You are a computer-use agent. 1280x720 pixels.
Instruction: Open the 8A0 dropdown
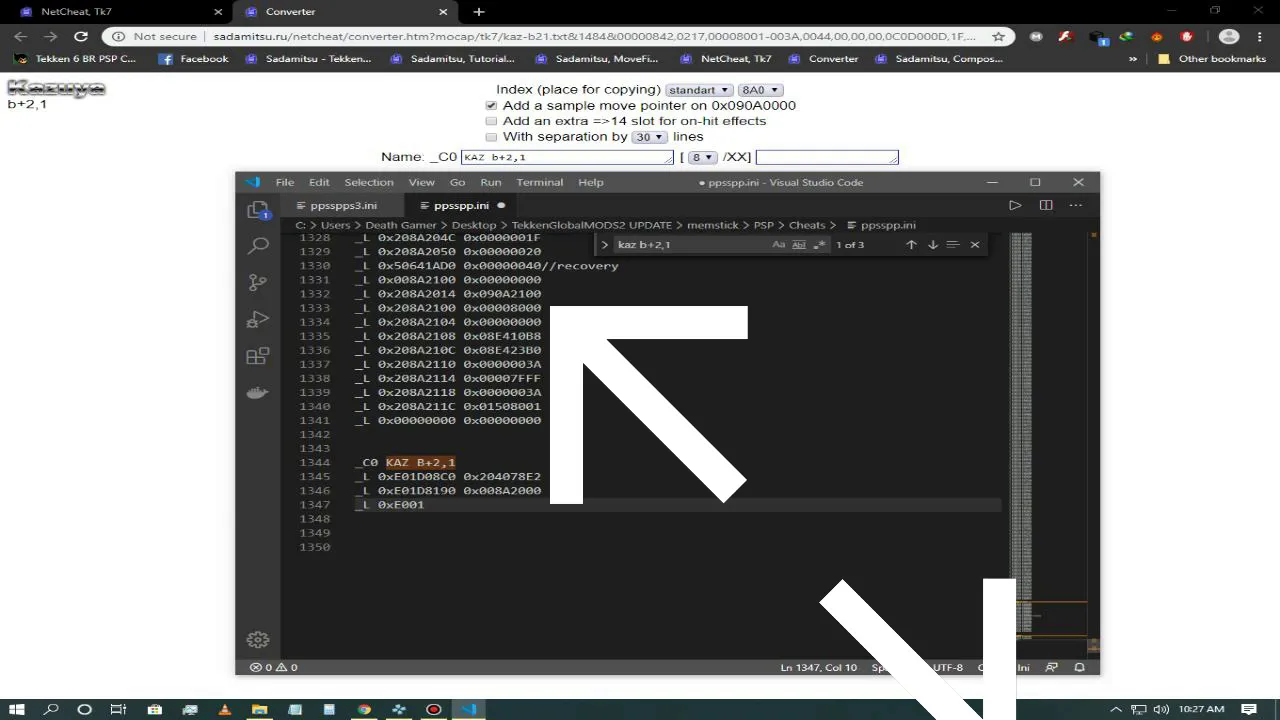point(760,90)
